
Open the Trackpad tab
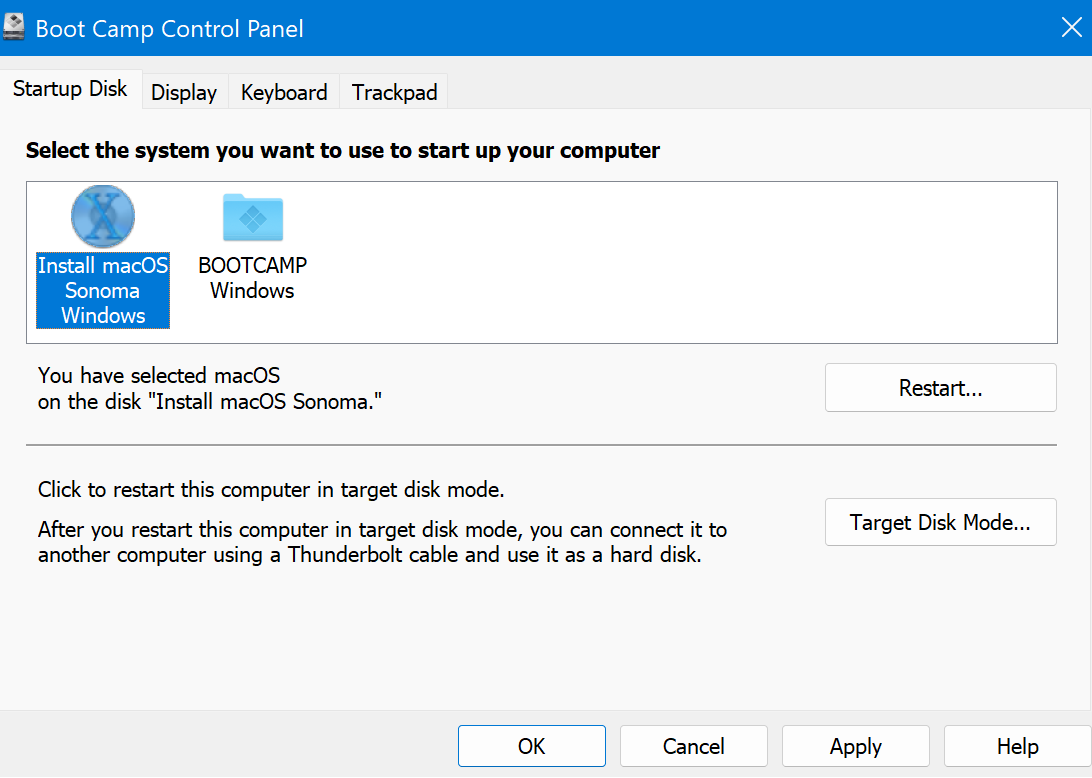[394, 92]
